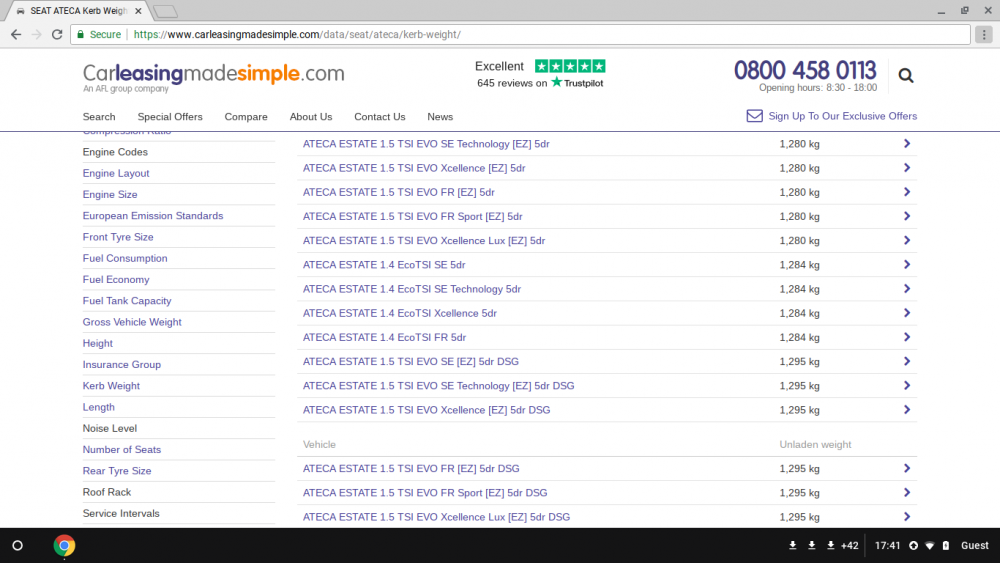Viewport: 1000px width, 563px height.
Task: Open European Emission Standards sidebar link
Action: (x=153, y=216)
